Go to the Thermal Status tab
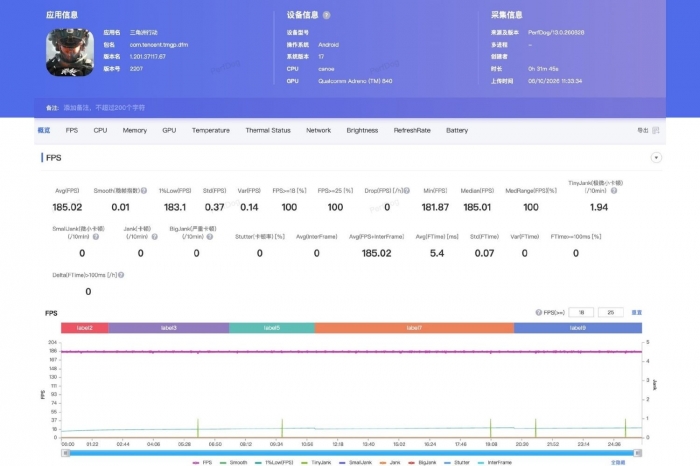This screenshot has width=700, height=466. pos(268,130)
